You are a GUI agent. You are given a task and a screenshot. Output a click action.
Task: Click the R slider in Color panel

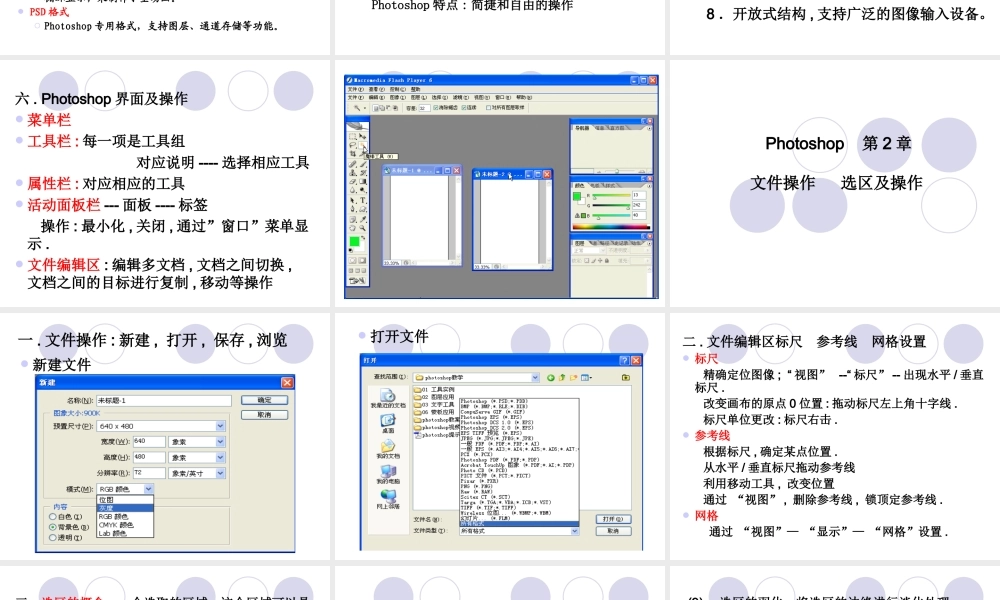click(x=612, y=195)
